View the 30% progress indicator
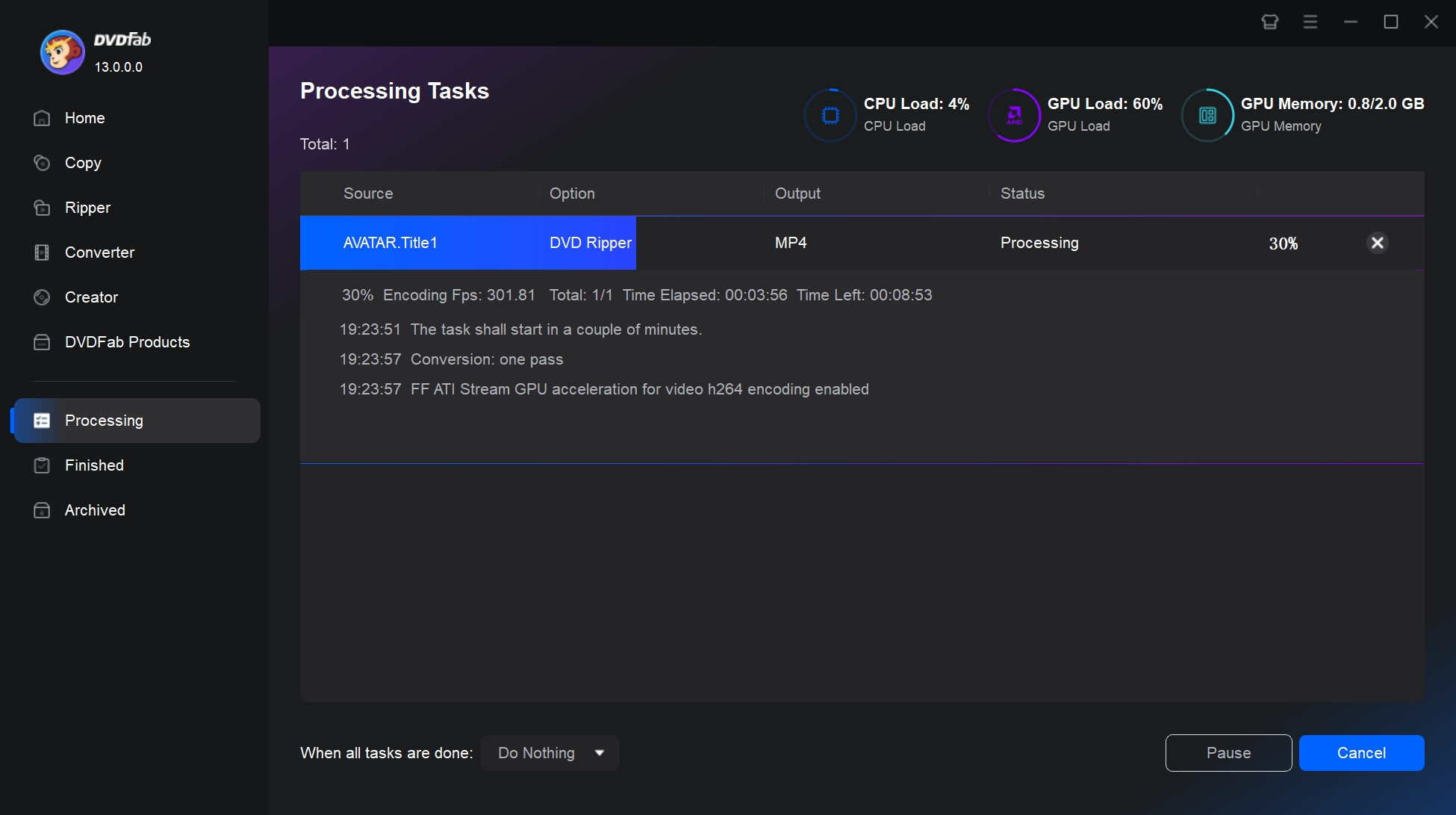This screenshot has width=1456, height=815. click(x=1283, y=242)
